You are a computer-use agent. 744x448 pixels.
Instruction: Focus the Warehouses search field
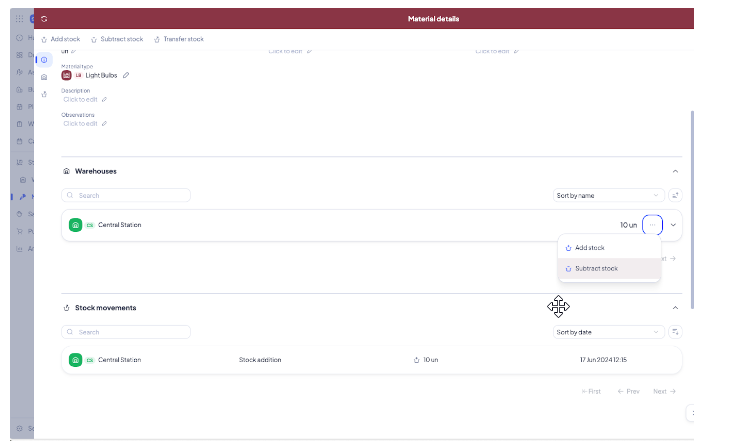(x=126, y=195)
